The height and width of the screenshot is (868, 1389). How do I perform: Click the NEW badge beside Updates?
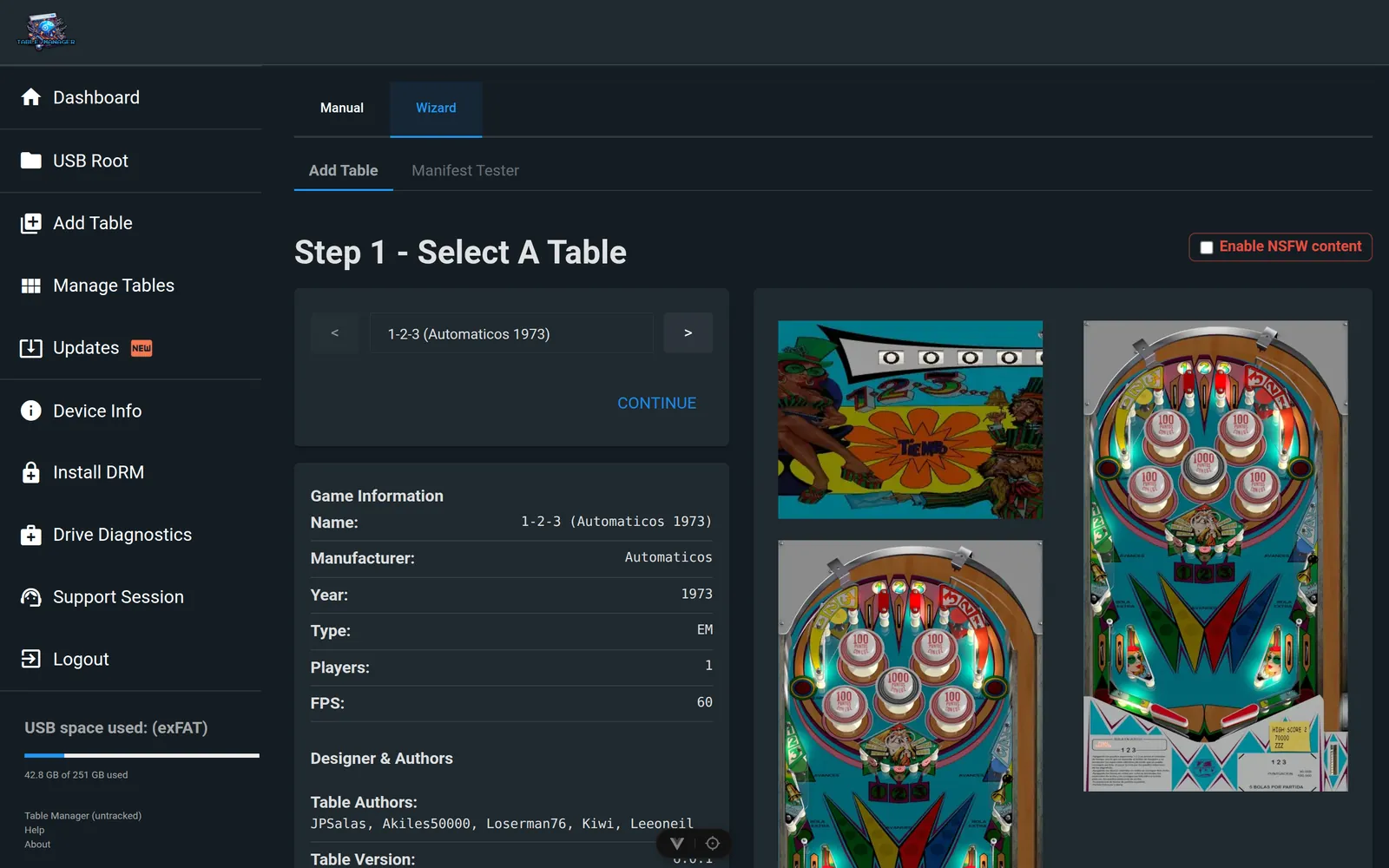click(142, 348)
